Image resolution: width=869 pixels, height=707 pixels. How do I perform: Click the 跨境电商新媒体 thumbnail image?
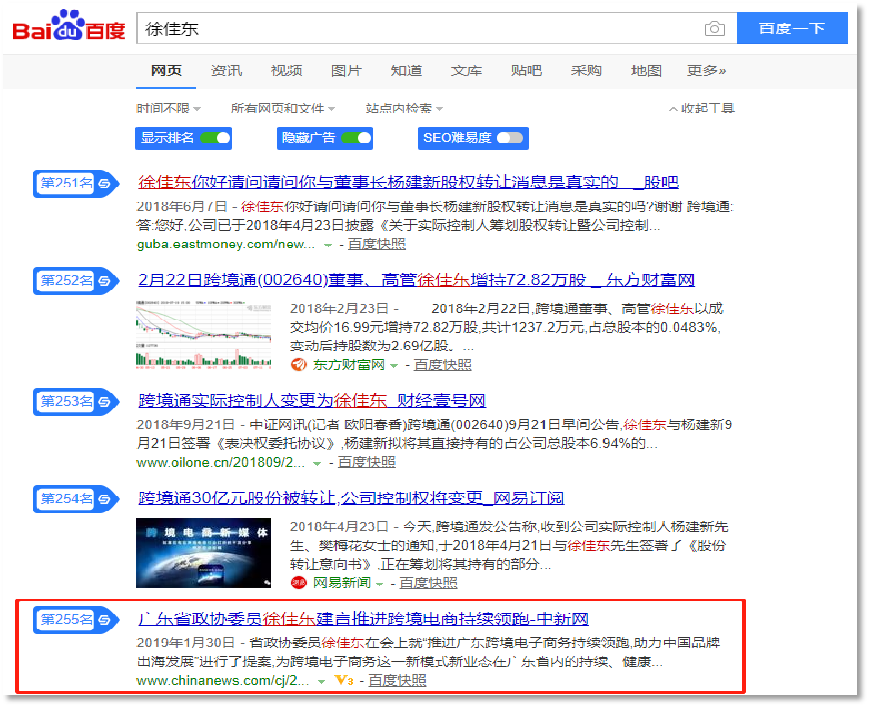203,552
